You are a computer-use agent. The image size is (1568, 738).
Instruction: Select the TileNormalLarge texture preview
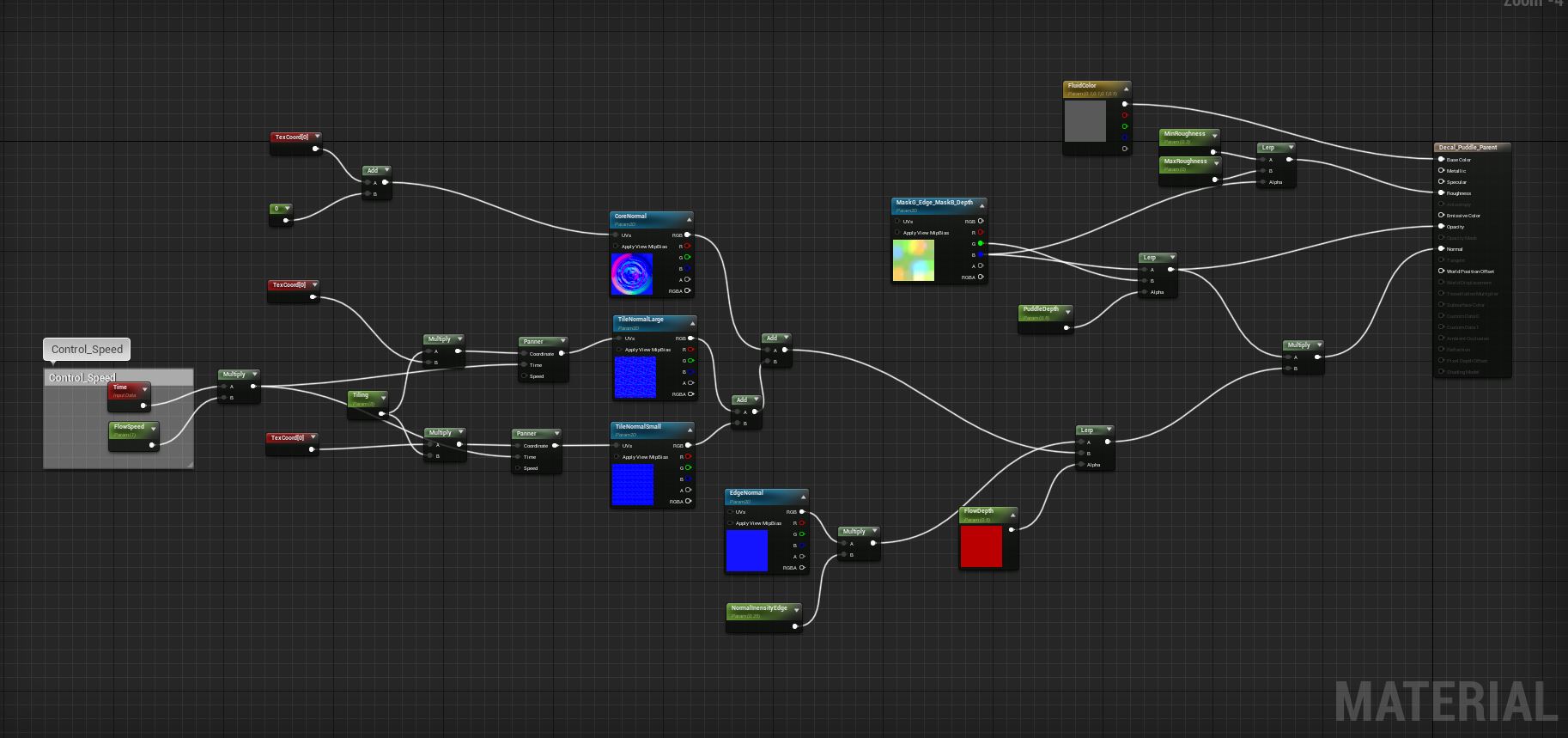635,377
